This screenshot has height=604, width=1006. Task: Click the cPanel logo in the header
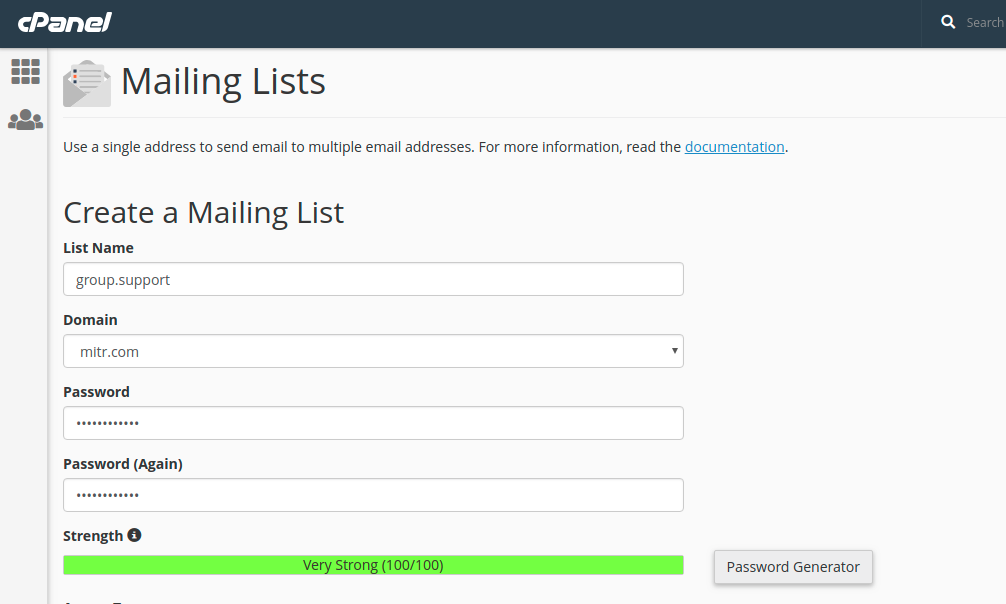[x=64, y=22]
